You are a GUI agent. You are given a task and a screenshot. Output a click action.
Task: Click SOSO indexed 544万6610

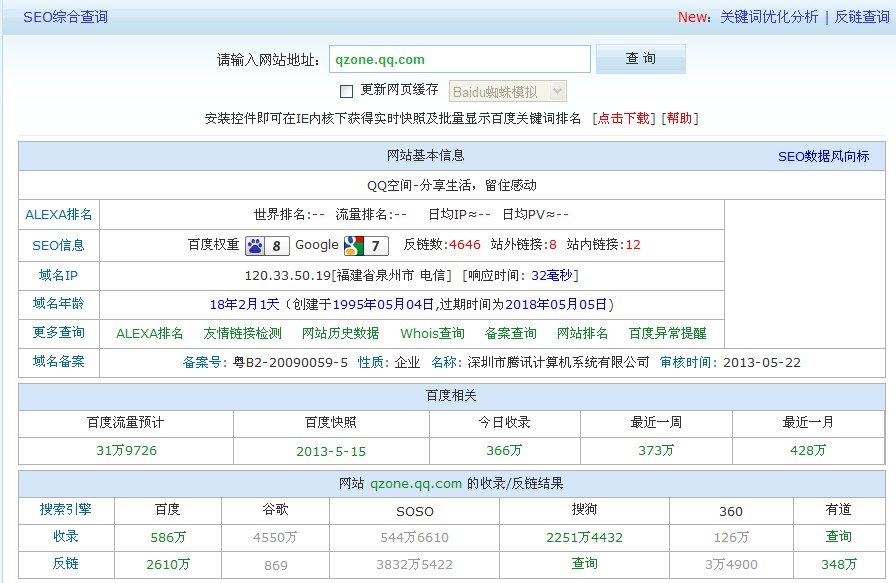414,537
